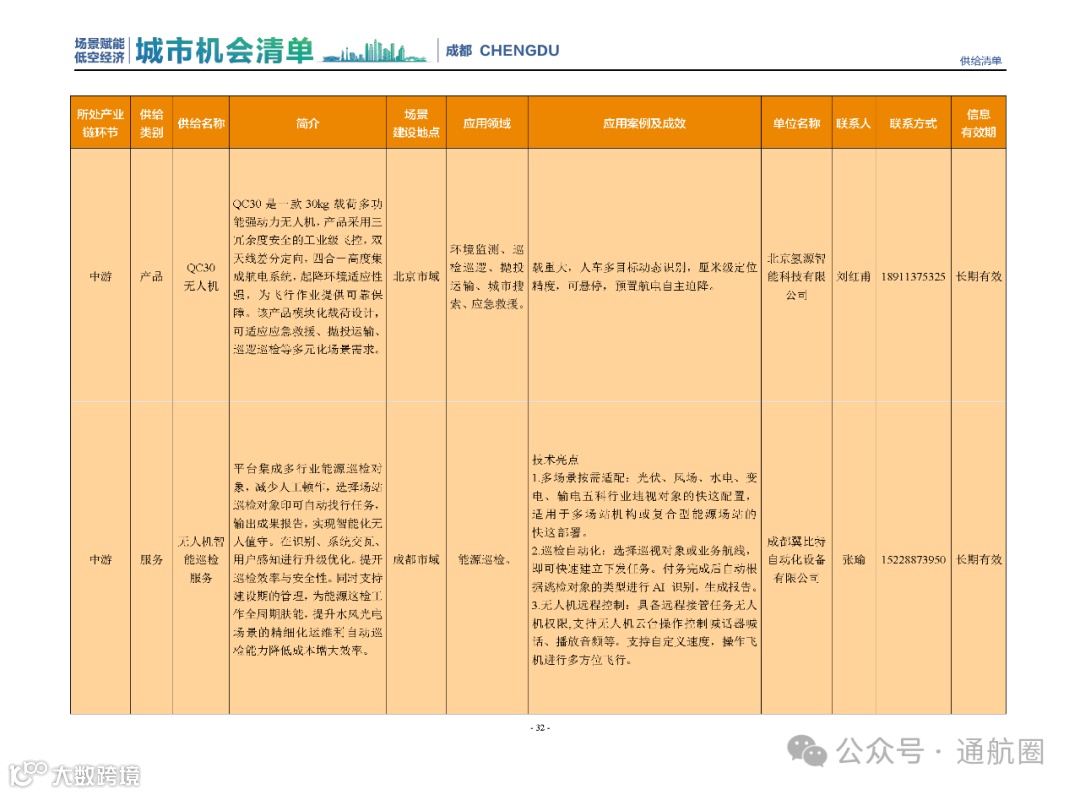
Task: Click 中游 in the 无人机智能巡检服务 row
Action: tap(101, 559)
